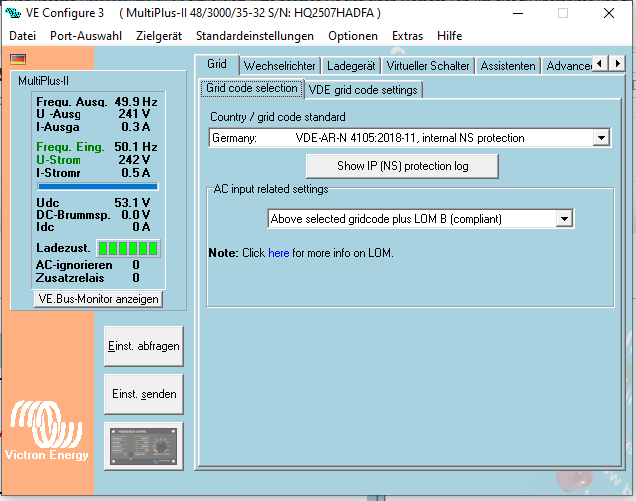Switch to the Virtueller Schalter tab

click(428, 66)
